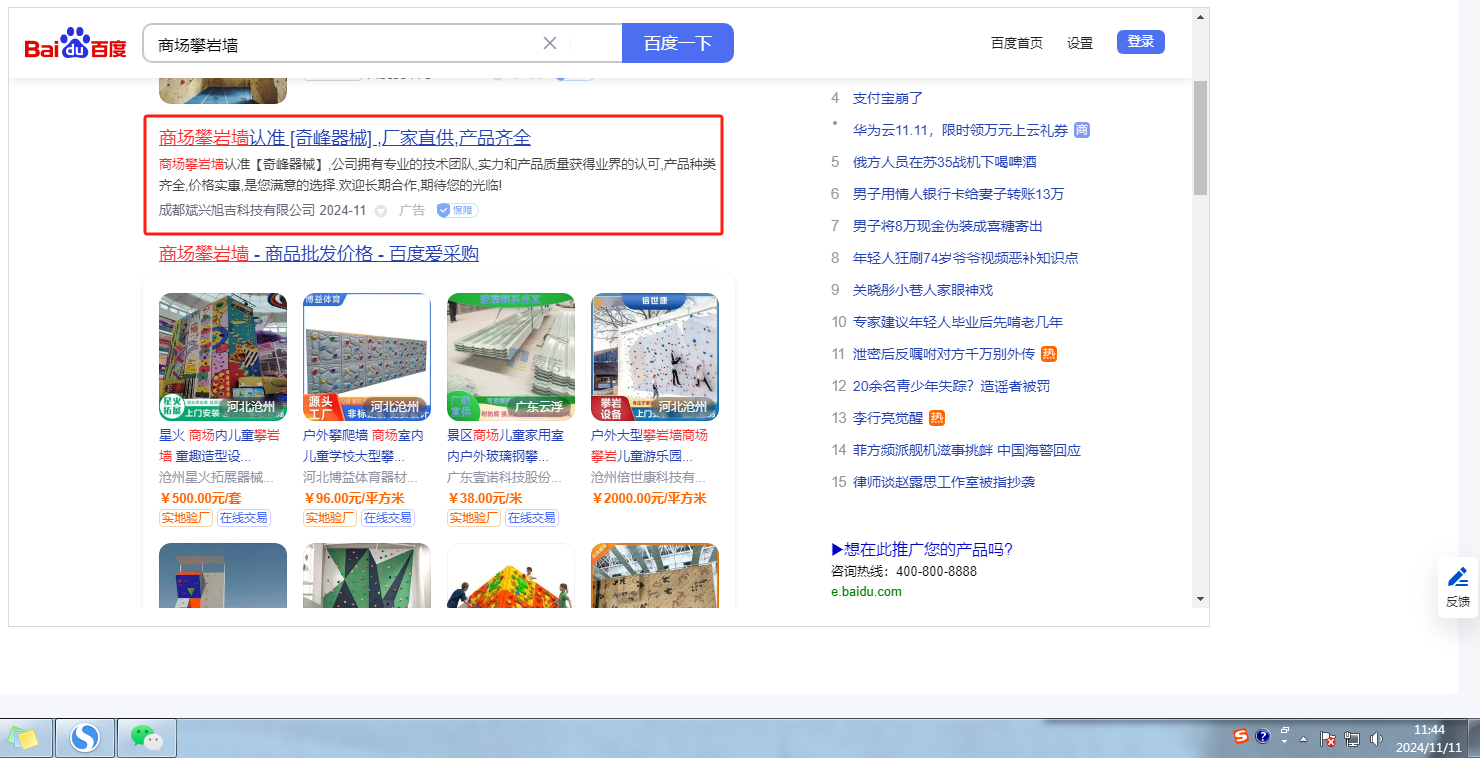Screen dimensions: 1480x758
Task: Open the 户外大型攀岩墙商场 product title
Action: point(651,445)
